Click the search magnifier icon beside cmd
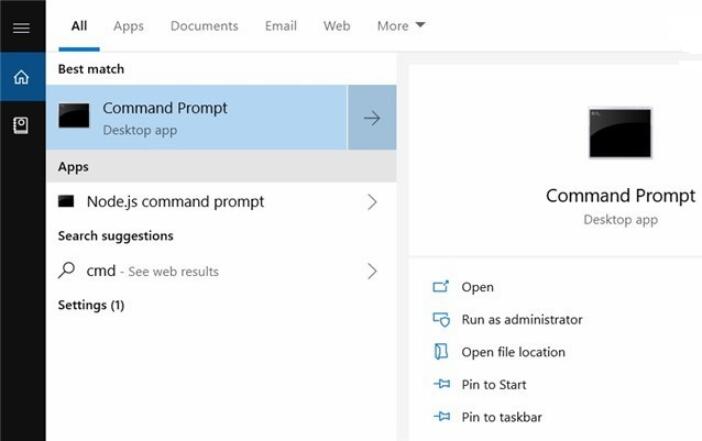This screenshot has width=702, height=441. [67, 270]
